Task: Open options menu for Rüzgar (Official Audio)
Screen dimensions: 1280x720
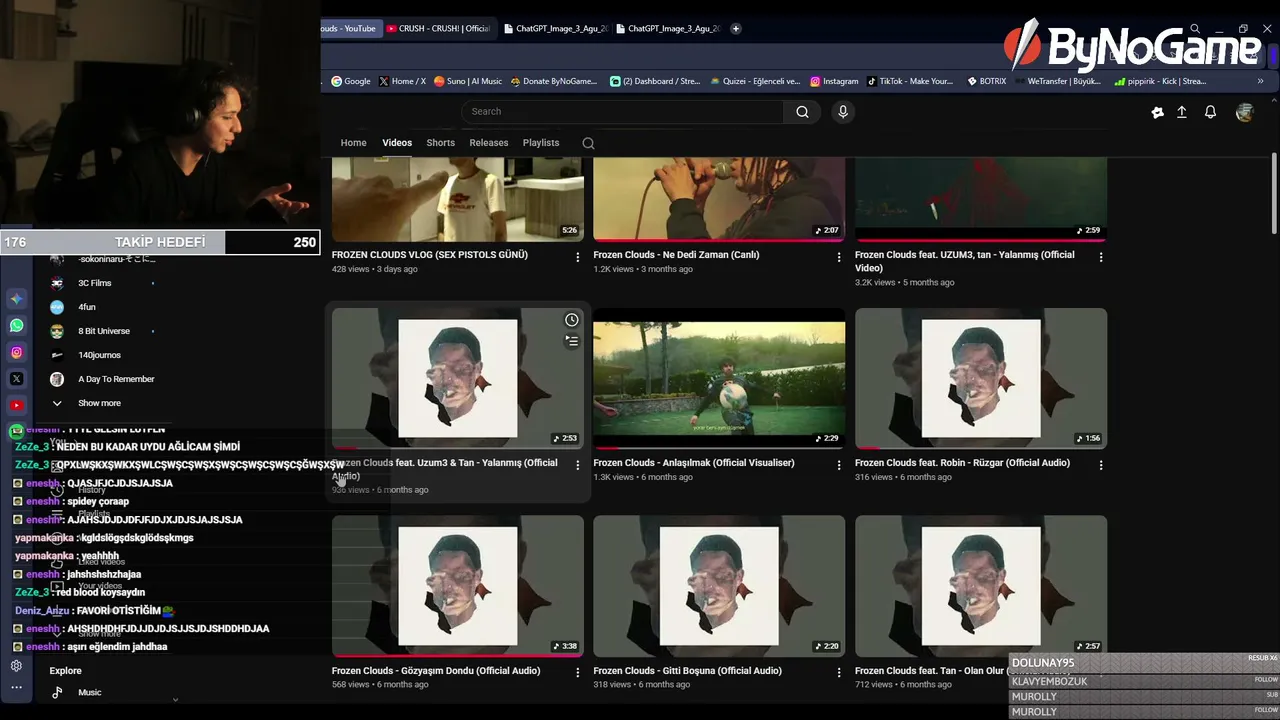Action: click(x=1101, y=465)
